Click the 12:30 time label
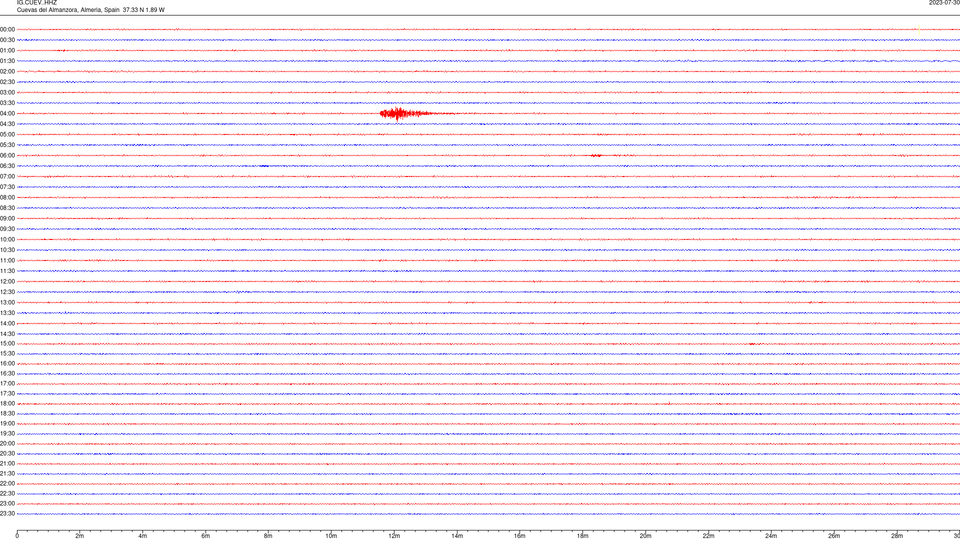This screenshot has width=960, height=540. pyautogui.click(x=7, y=292)
